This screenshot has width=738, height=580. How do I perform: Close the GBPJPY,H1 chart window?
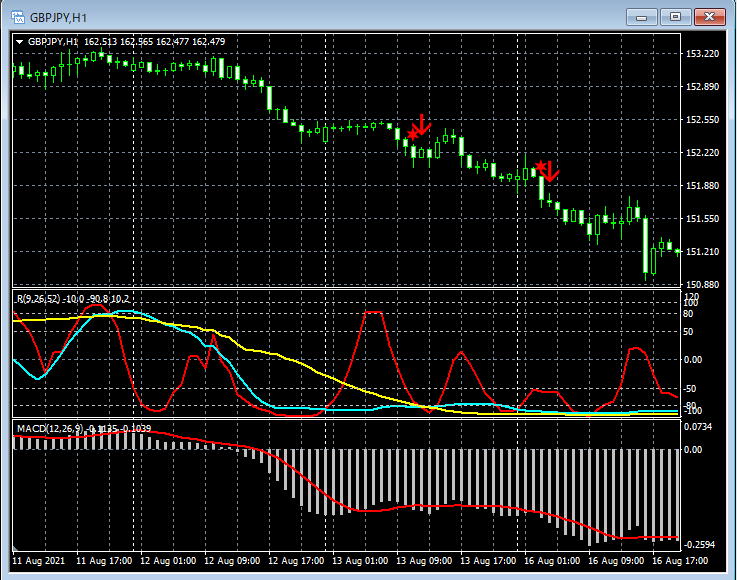pos(709,17)
